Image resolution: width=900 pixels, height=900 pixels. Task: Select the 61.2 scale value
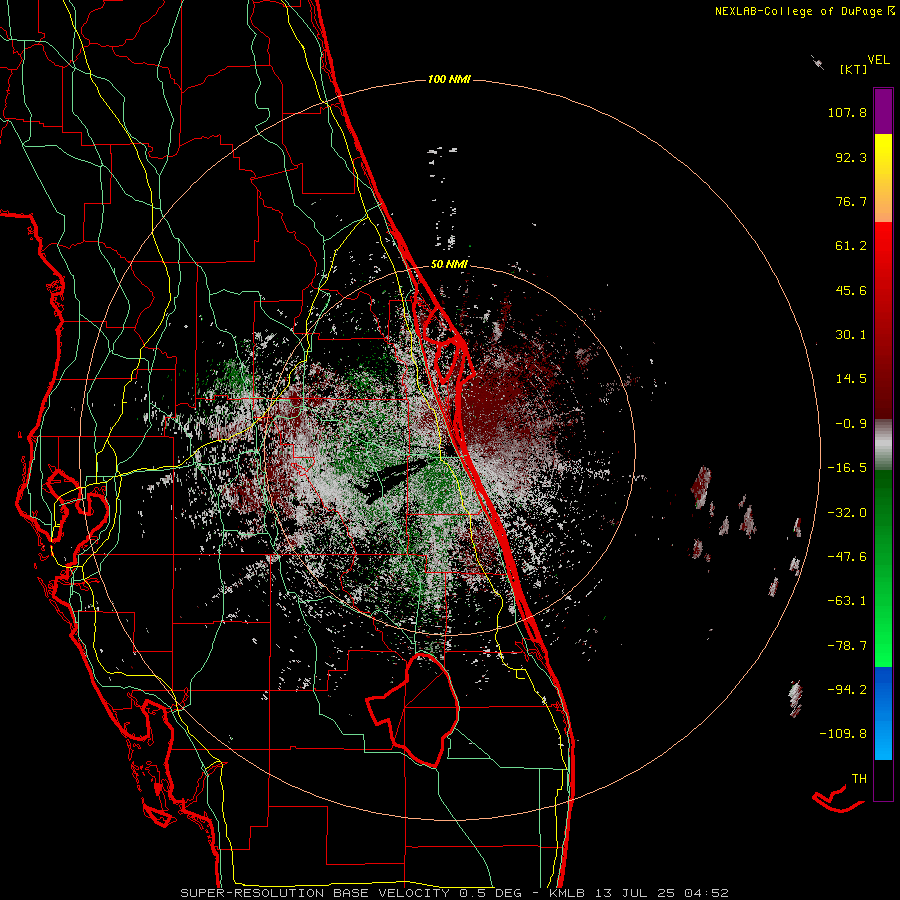click(x=851, y=246)
